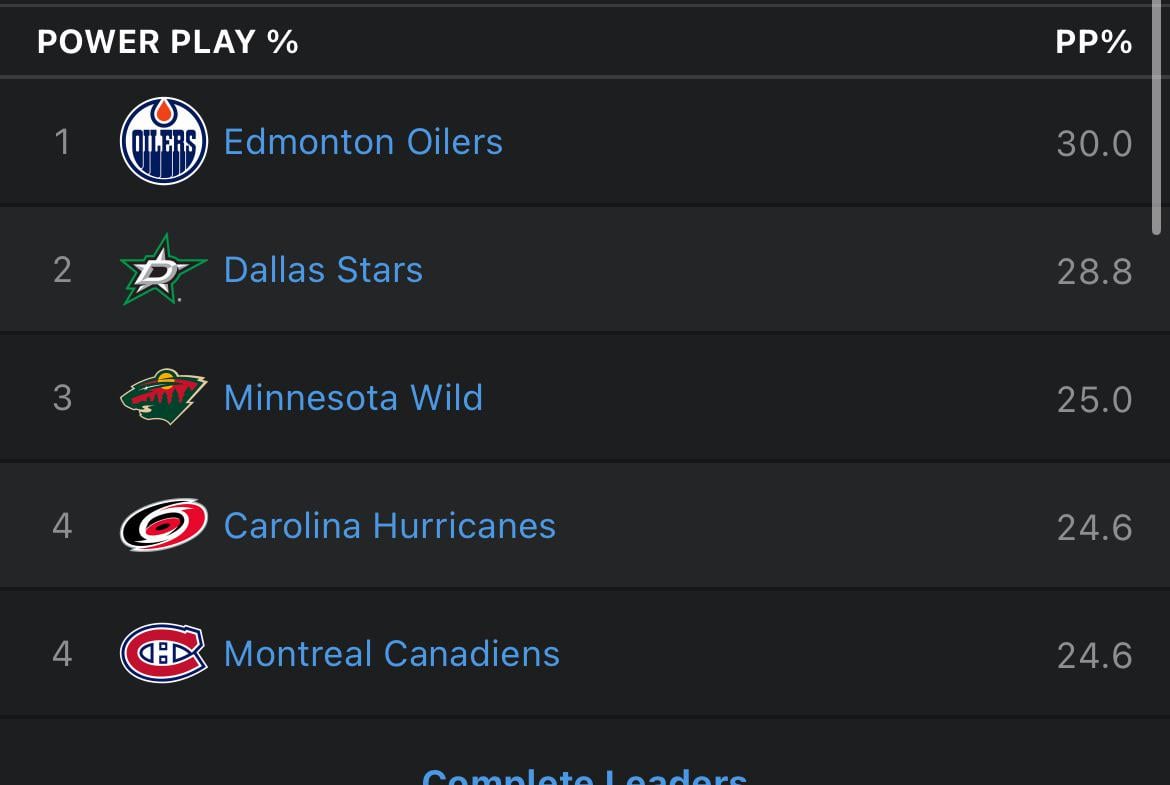Click the vertical scrollbar thumb
Screen dimensions: 1170x785
[x=1156, y=120]
